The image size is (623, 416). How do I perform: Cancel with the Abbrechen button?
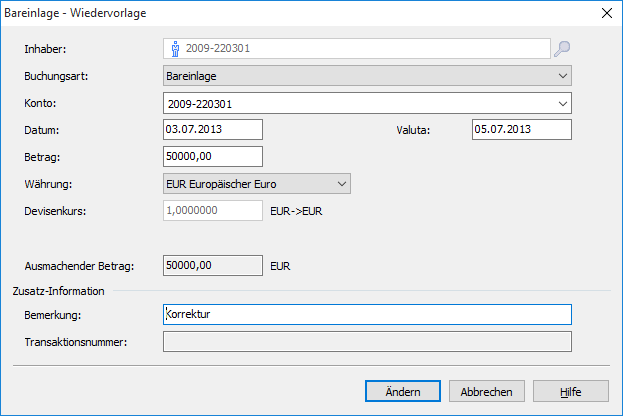click(487, 392)
